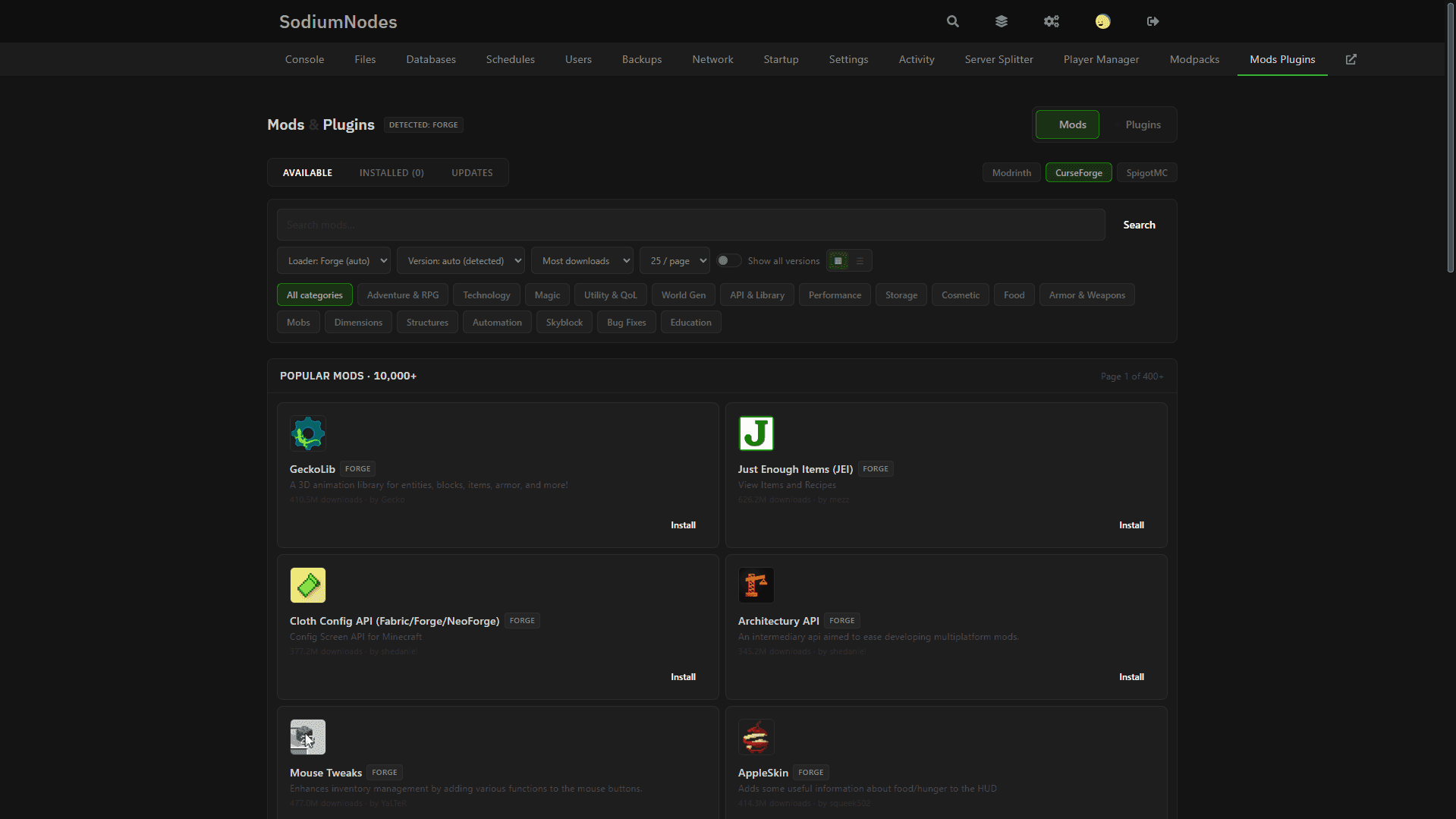The width and height of the screenshot is (1456, 819).
Task: Select the AVAILABLE list tab
Action: tap(307, 173)
